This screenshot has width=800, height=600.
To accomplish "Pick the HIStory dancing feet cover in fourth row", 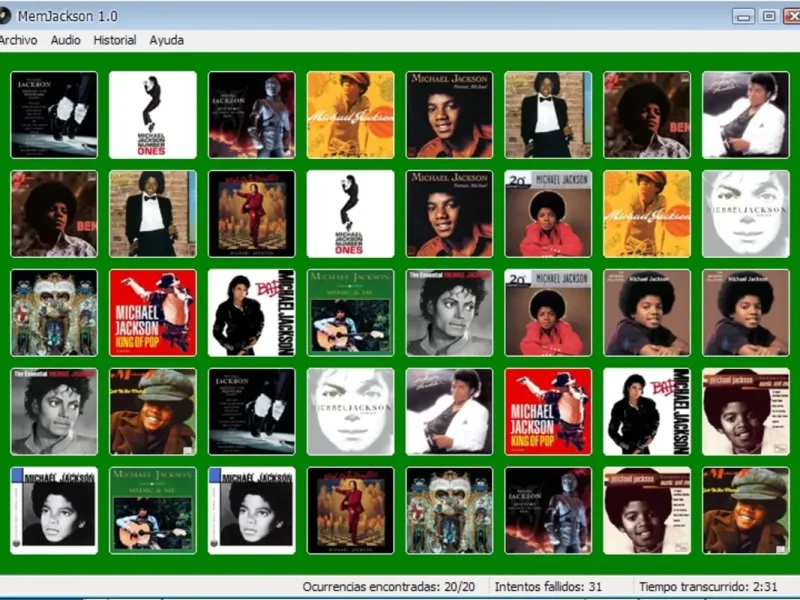I will coord(252,412).
